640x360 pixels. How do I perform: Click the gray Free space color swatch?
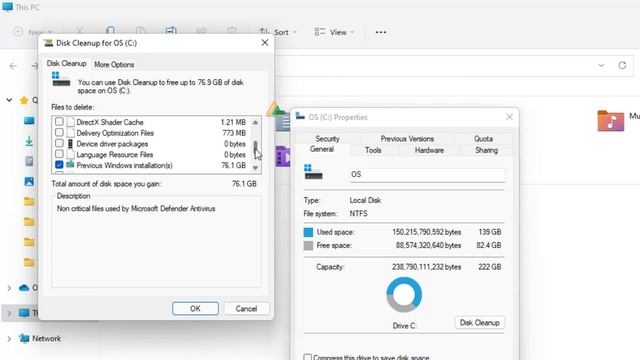click(x=308, y=246)
